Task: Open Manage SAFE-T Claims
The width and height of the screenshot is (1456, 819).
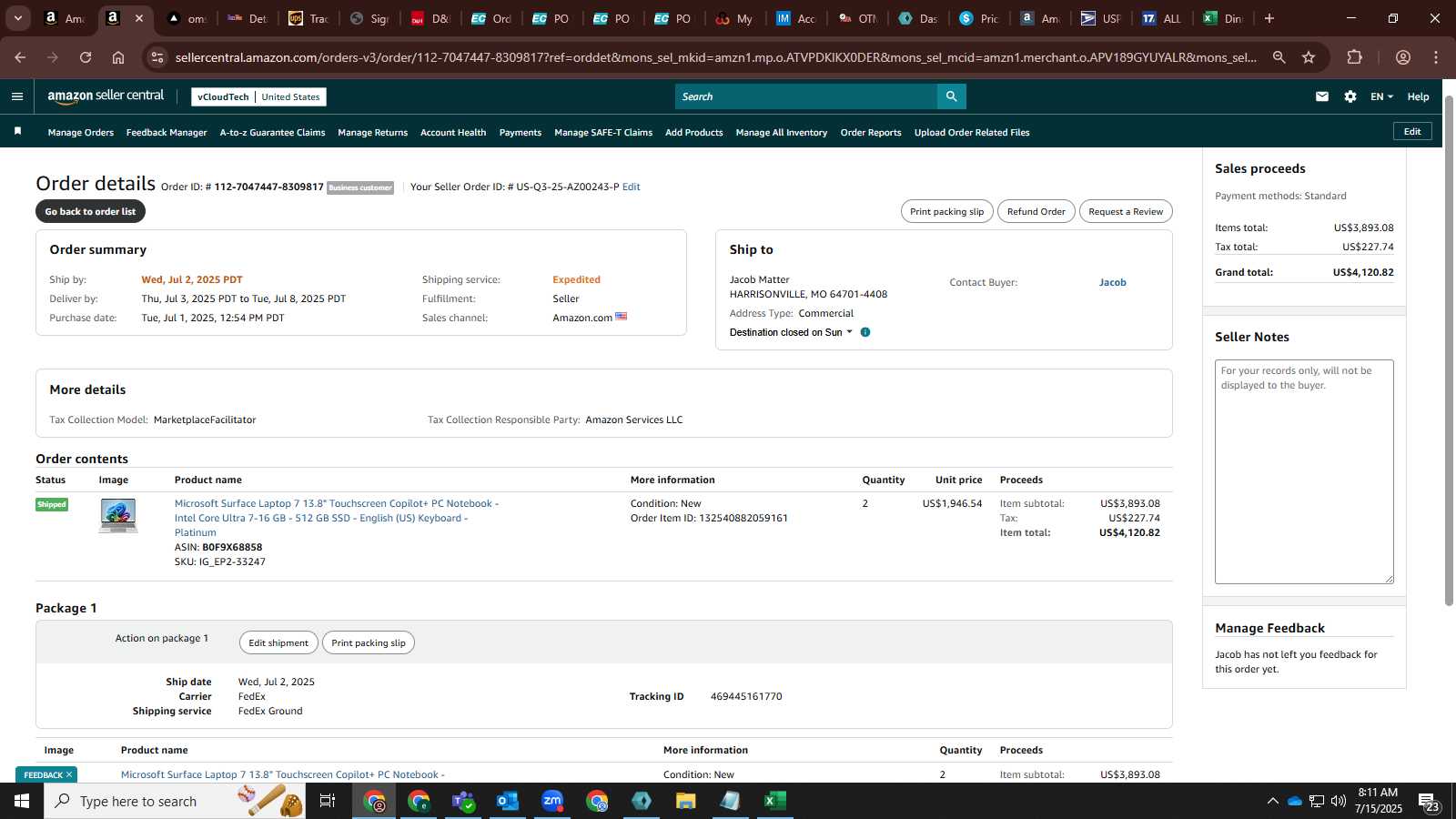Action: 603,133
